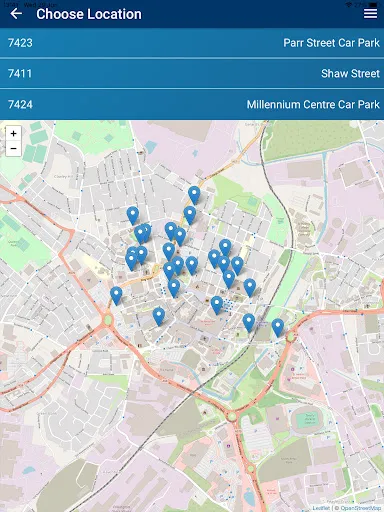
Task: Open the Leaflet attribution link
Action: (x=321, y=508)
